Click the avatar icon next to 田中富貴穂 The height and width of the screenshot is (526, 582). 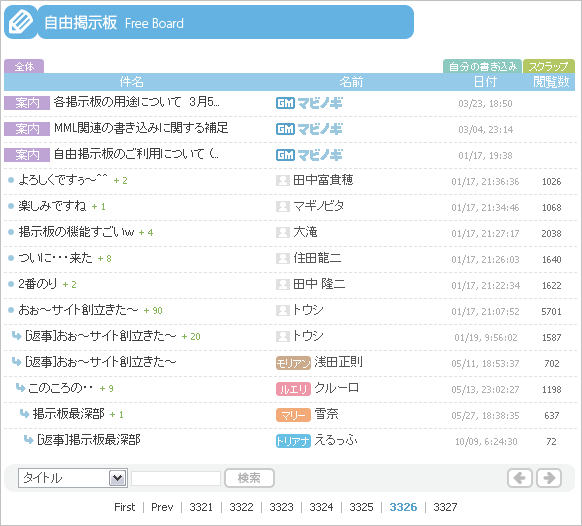click(282, 181)
